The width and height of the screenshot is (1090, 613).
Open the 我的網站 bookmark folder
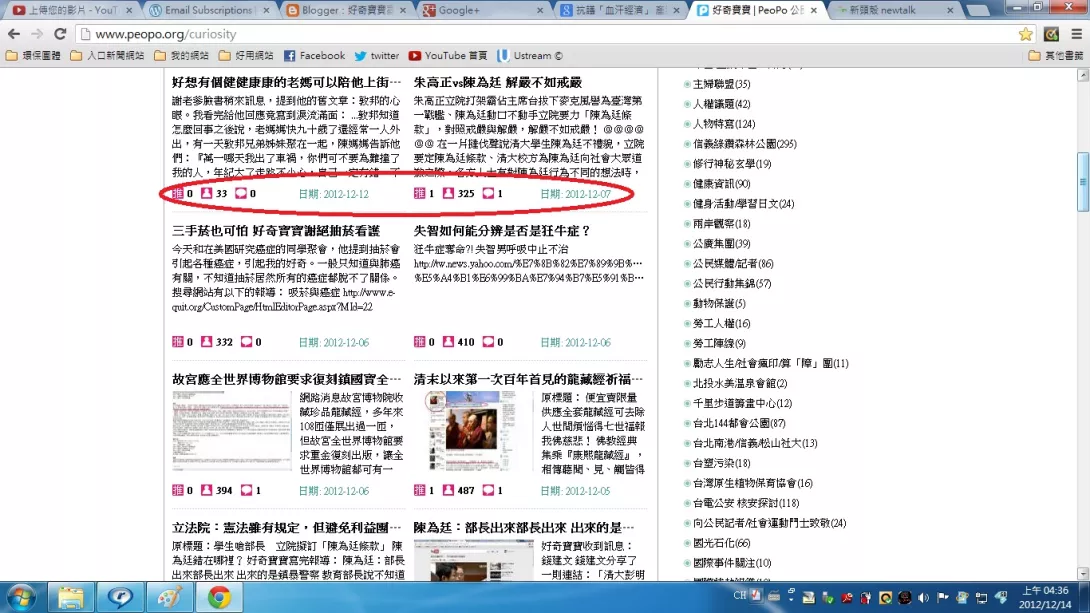pyautogui.click(x=181, y=56)
